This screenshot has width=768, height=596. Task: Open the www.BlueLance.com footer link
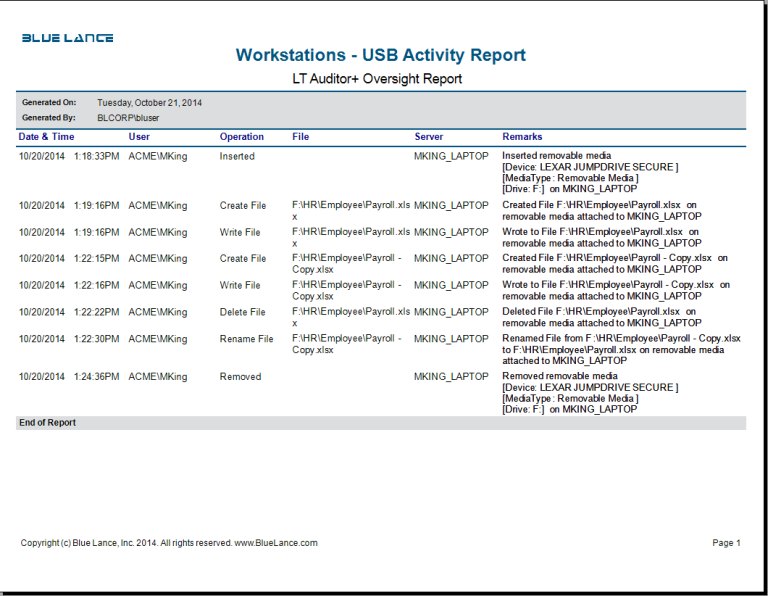[x=276, y=543]
